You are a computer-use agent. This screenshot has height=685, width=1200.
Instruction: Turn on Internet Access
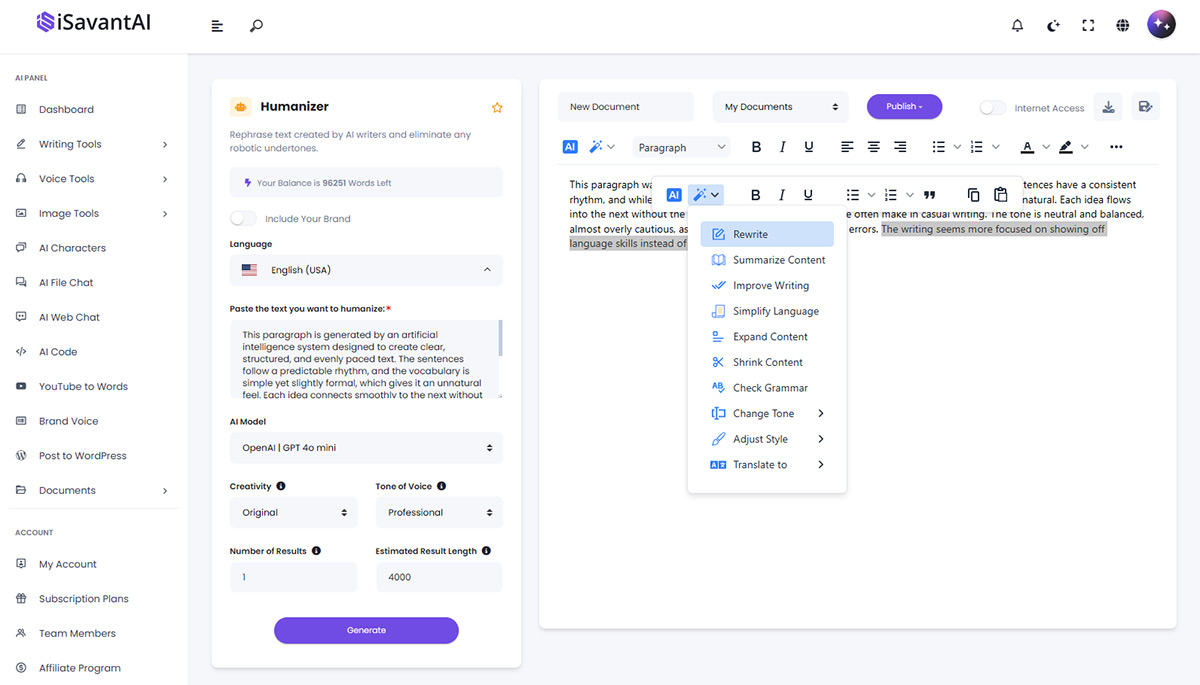click(994, 107)
